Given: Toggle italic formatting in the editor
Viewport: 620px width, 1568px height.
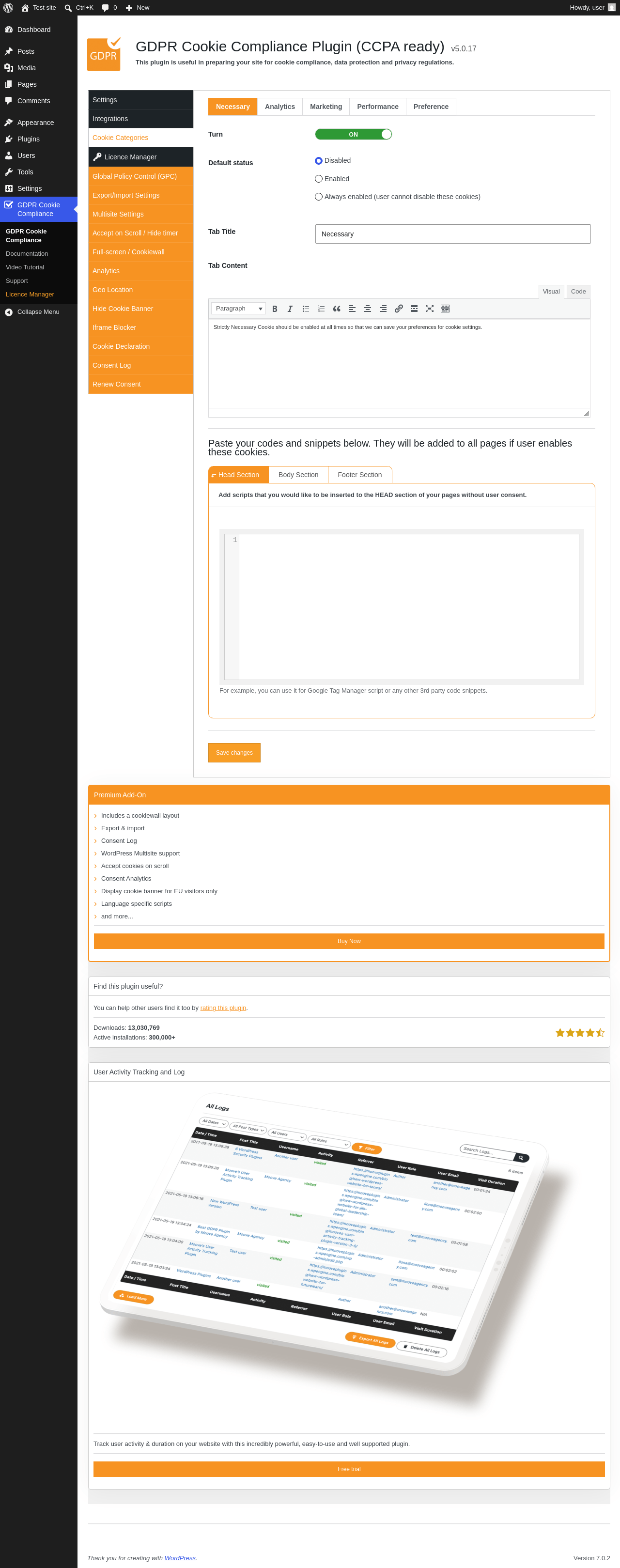Looking at the screenshot, I should (290, 309).
